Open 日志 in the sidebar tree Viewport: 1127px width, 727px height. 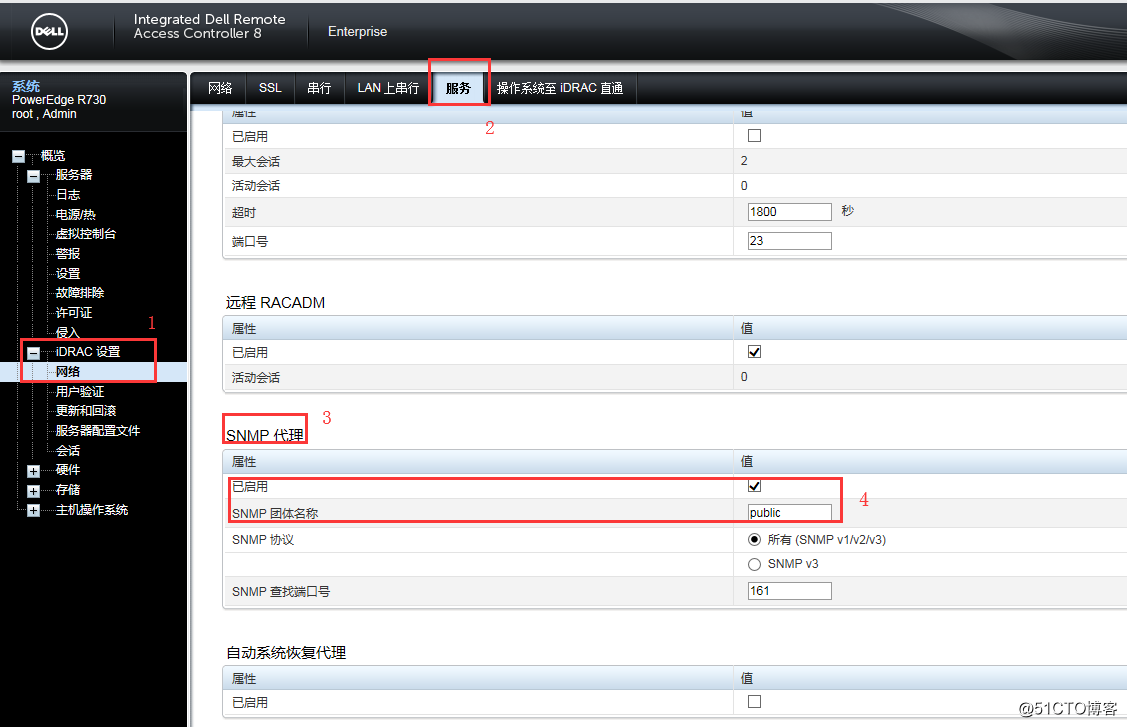pyautogui.click(x=68, y=195)
